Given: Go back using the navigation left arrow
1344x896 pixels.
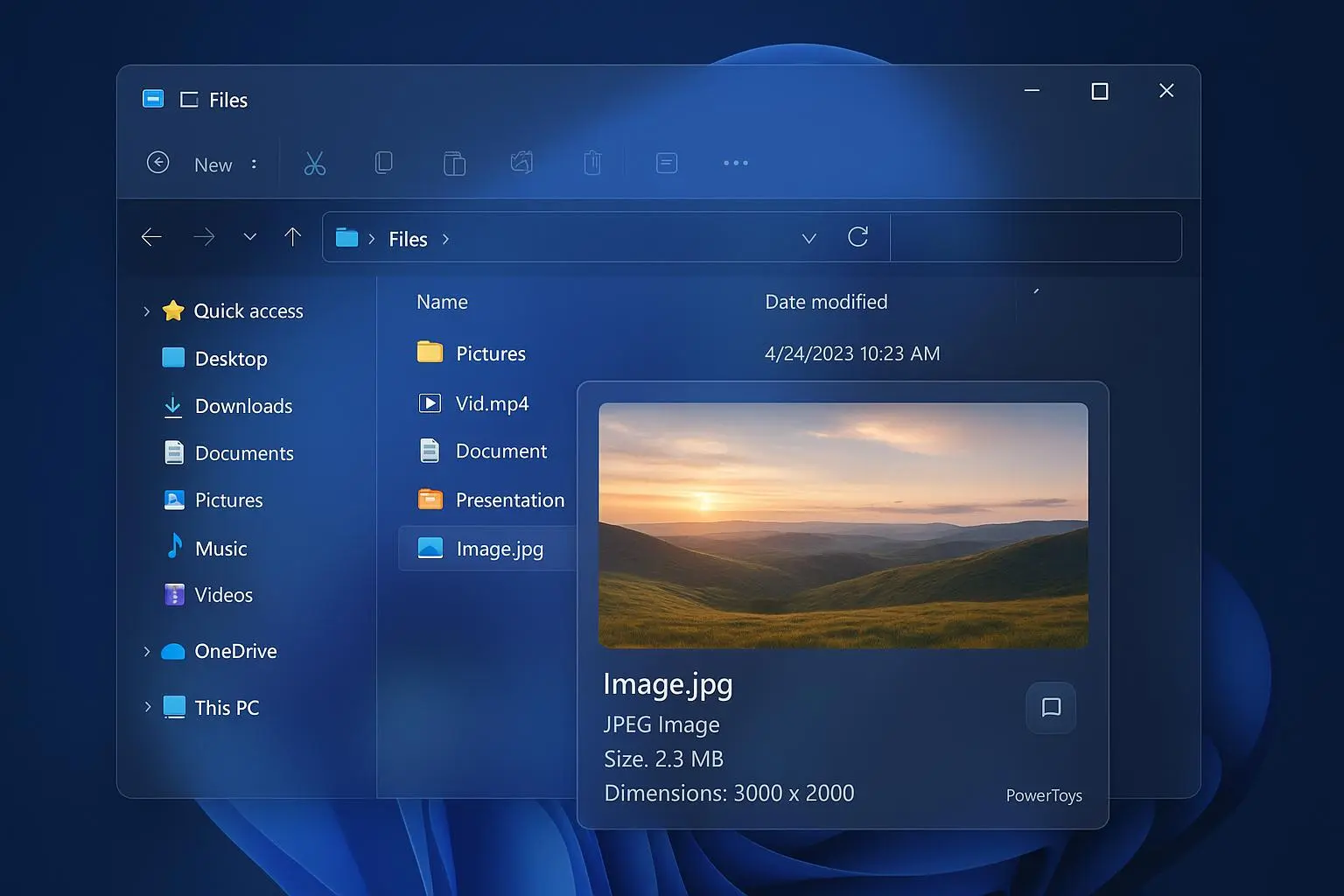Looking at the screenshot, I should [151, 237].
